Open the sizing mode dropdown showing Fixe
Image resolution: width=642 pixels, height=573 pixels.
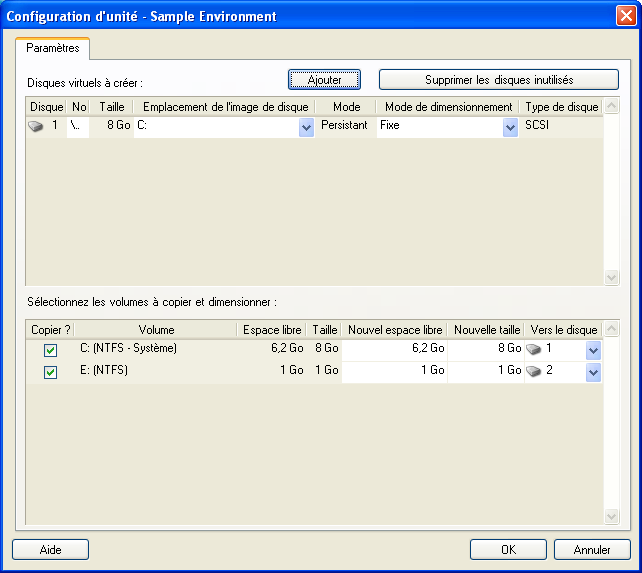[510, 127]
